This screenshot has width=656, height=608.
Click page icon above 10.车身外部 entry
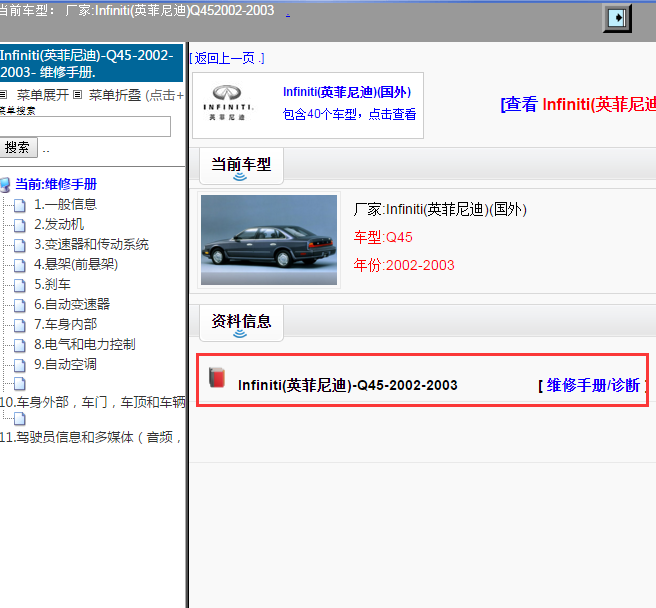click(x=20, y=384)
